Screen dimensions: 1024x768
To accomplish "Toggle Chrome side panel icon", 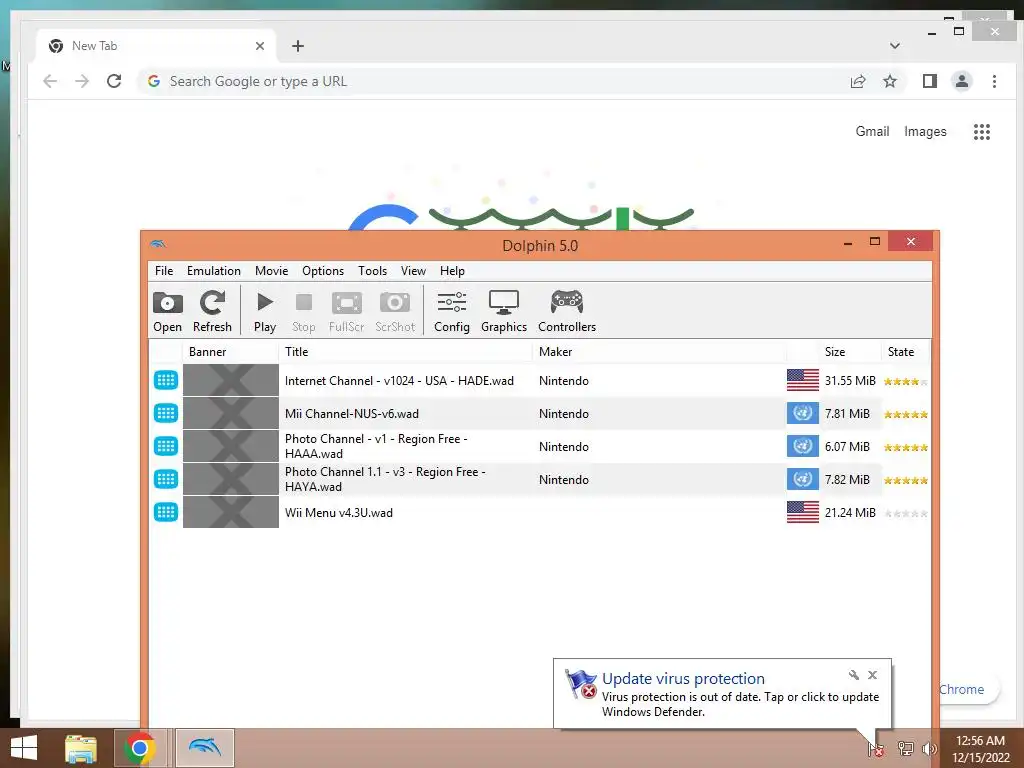I will point(930,81).
